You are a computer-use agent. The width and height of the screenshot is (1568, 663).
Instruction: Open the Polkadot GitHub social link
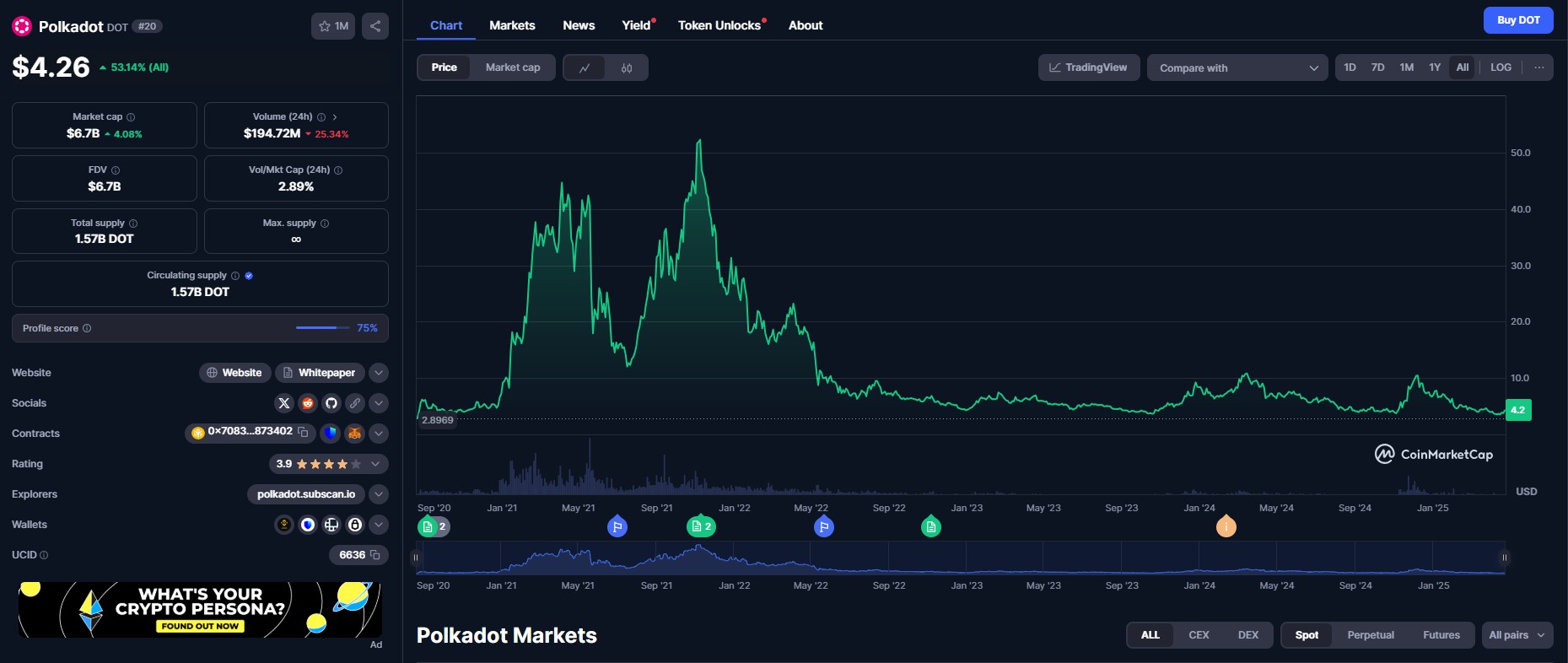(331, 403)
